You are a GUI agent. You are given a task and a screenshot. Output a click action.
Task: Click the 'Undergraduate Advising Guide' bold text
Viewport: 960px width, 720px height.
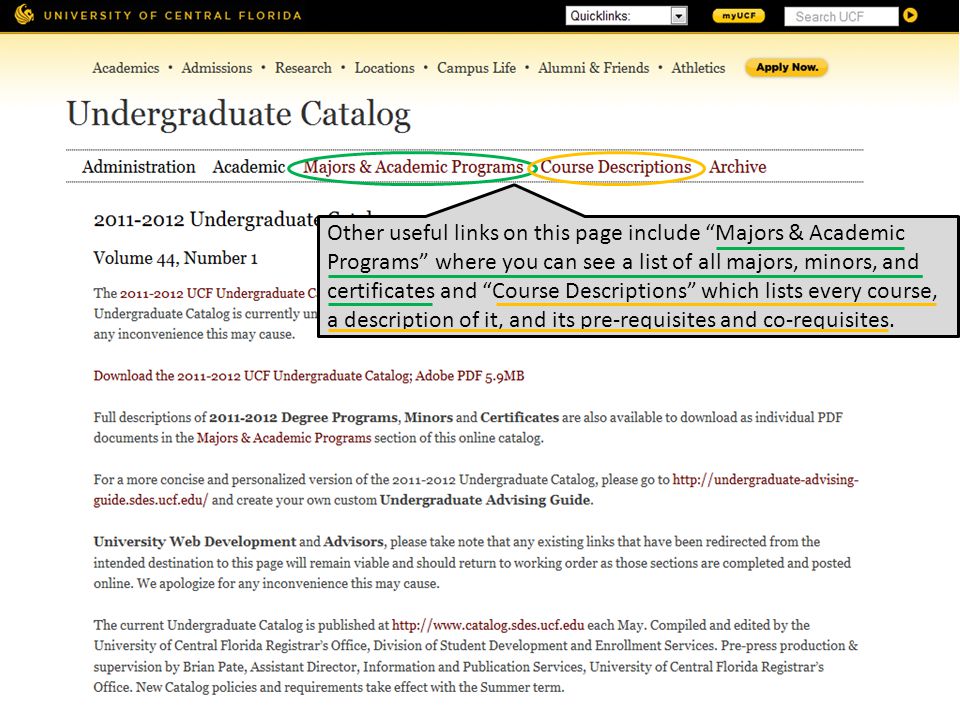point(485,500)
